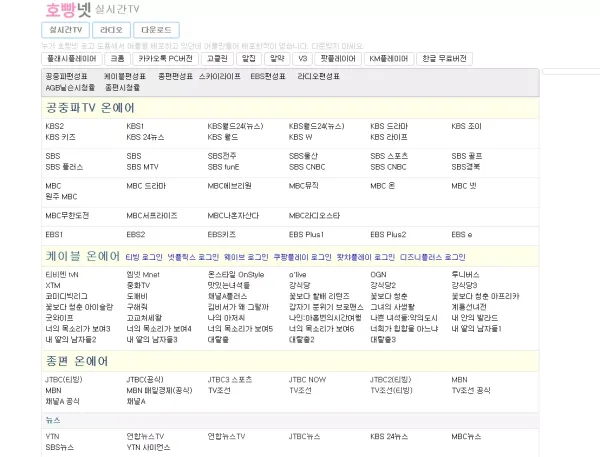Select the SBS전주 channel
This screenshot has width=600, height=457.
click(222, 156)
